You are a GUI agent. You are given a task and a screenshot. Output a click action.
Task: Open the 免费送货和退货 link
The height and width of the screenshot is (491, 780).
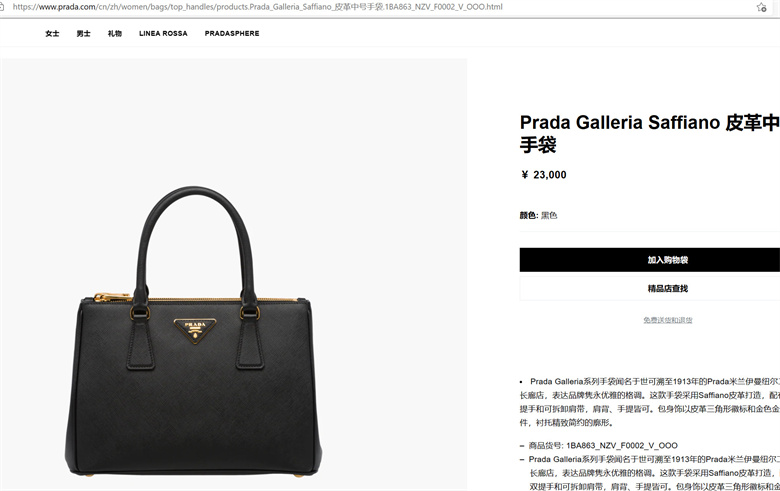668,320
